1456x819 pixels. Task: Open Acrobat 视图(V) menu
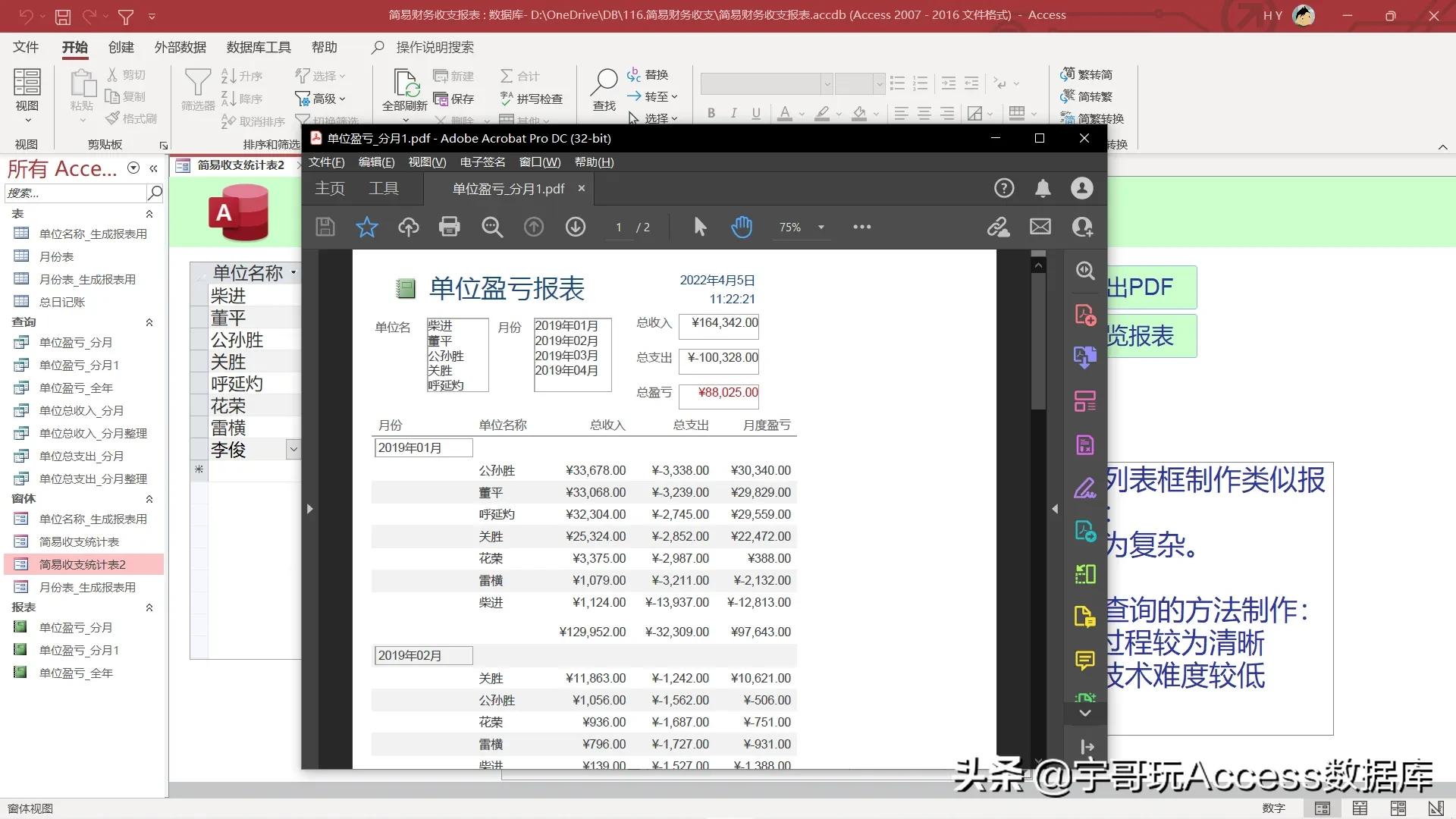click(x=427, y=162)
